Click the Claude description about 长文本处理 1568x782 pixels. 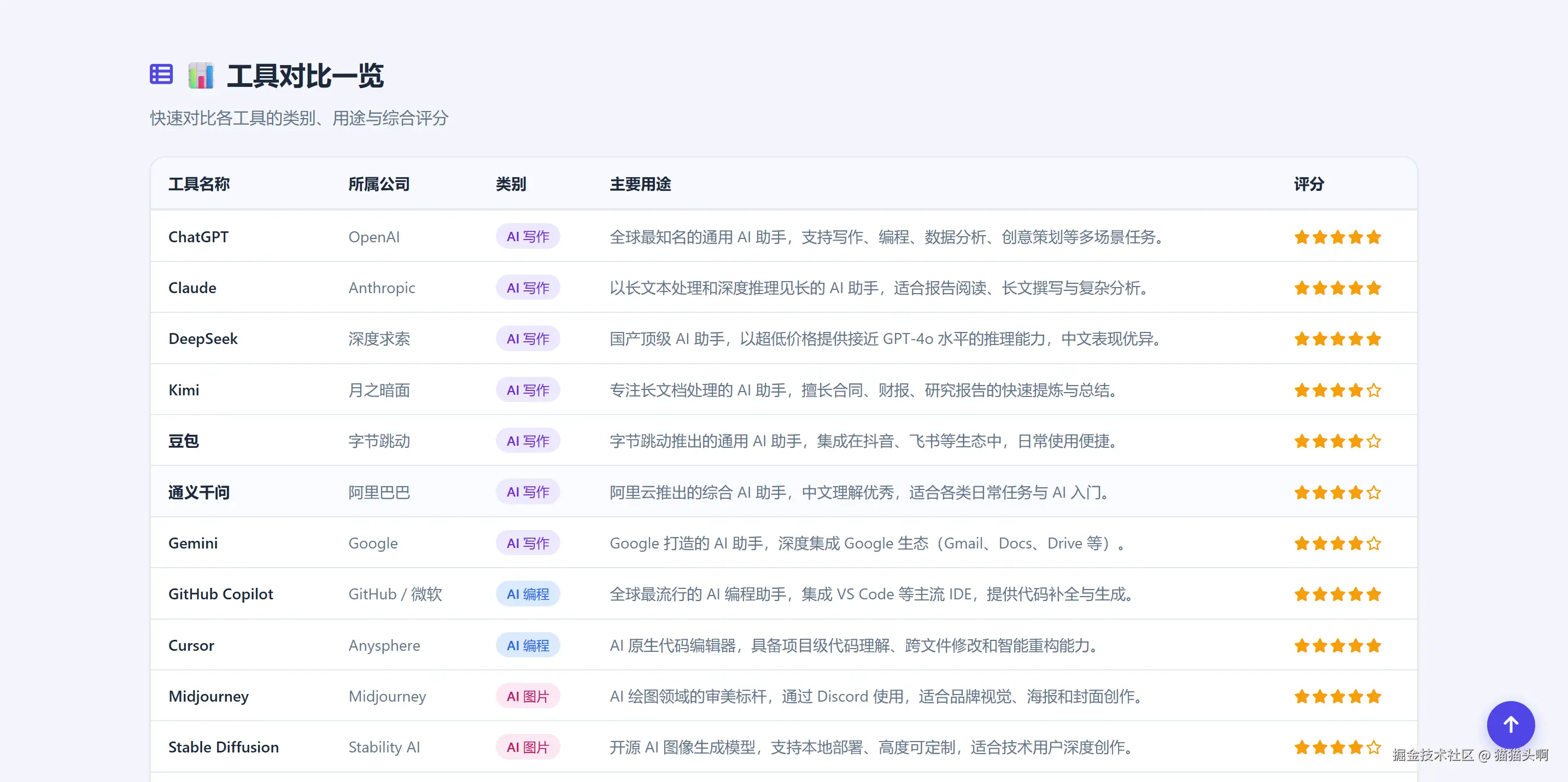pyautogui.click(x=880, y=288)
